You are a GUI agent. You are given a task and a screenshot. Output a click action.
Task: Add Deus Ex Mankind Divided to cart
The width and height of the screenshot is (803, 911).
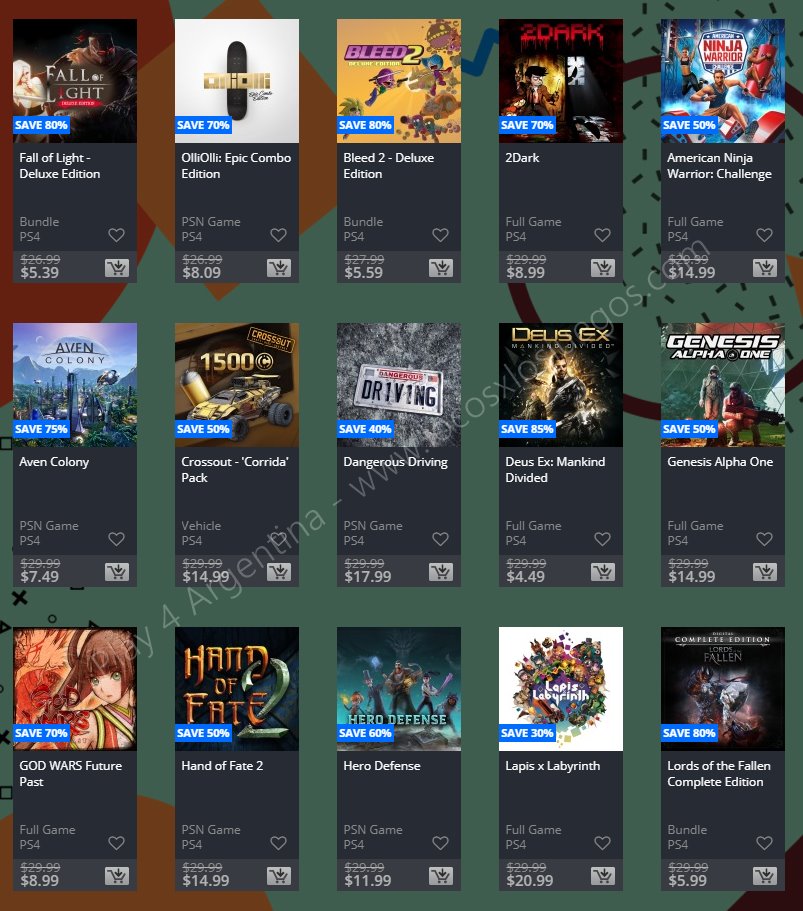[x=603, y=572]
